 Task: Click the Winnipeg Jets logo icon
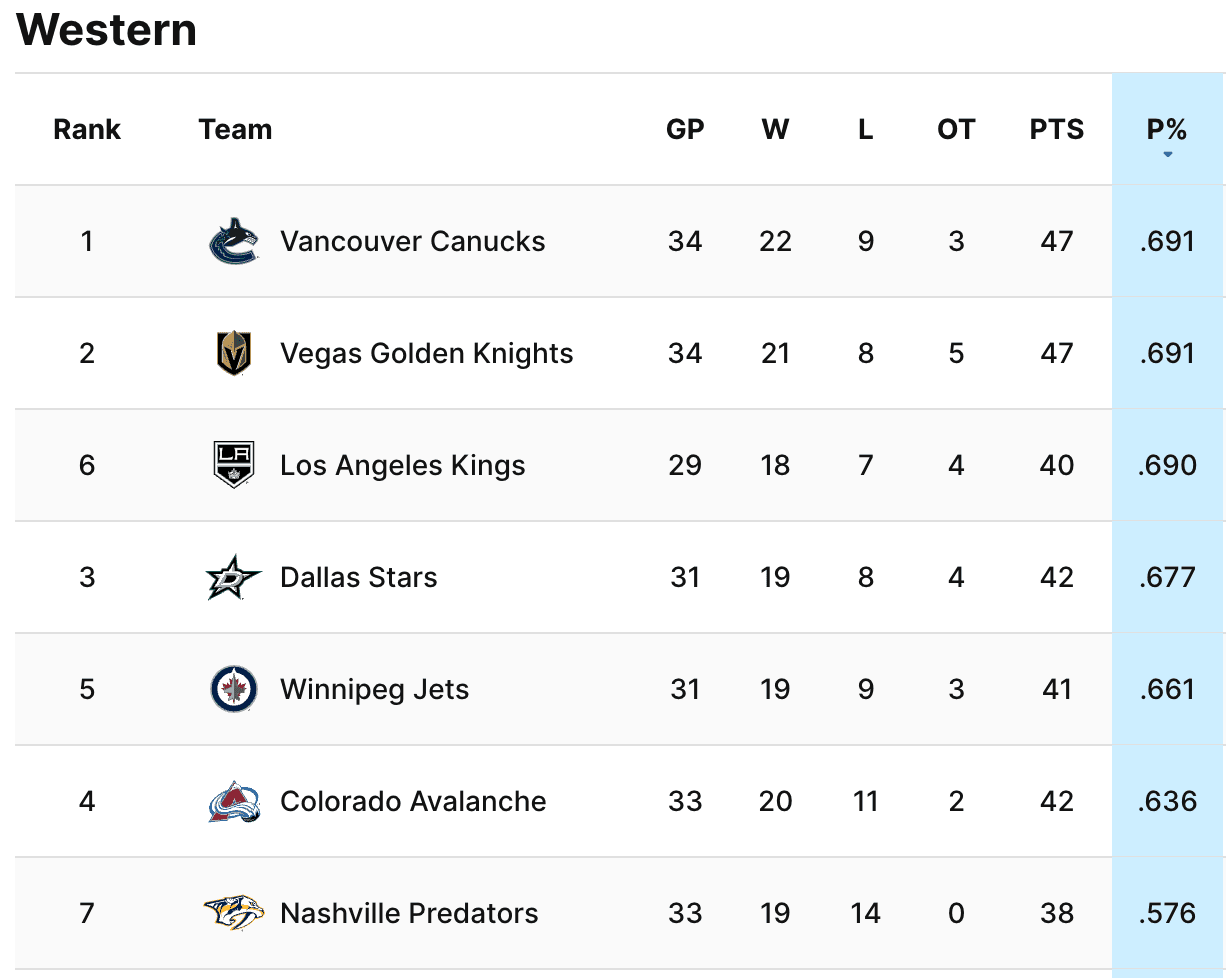(234, 689)
